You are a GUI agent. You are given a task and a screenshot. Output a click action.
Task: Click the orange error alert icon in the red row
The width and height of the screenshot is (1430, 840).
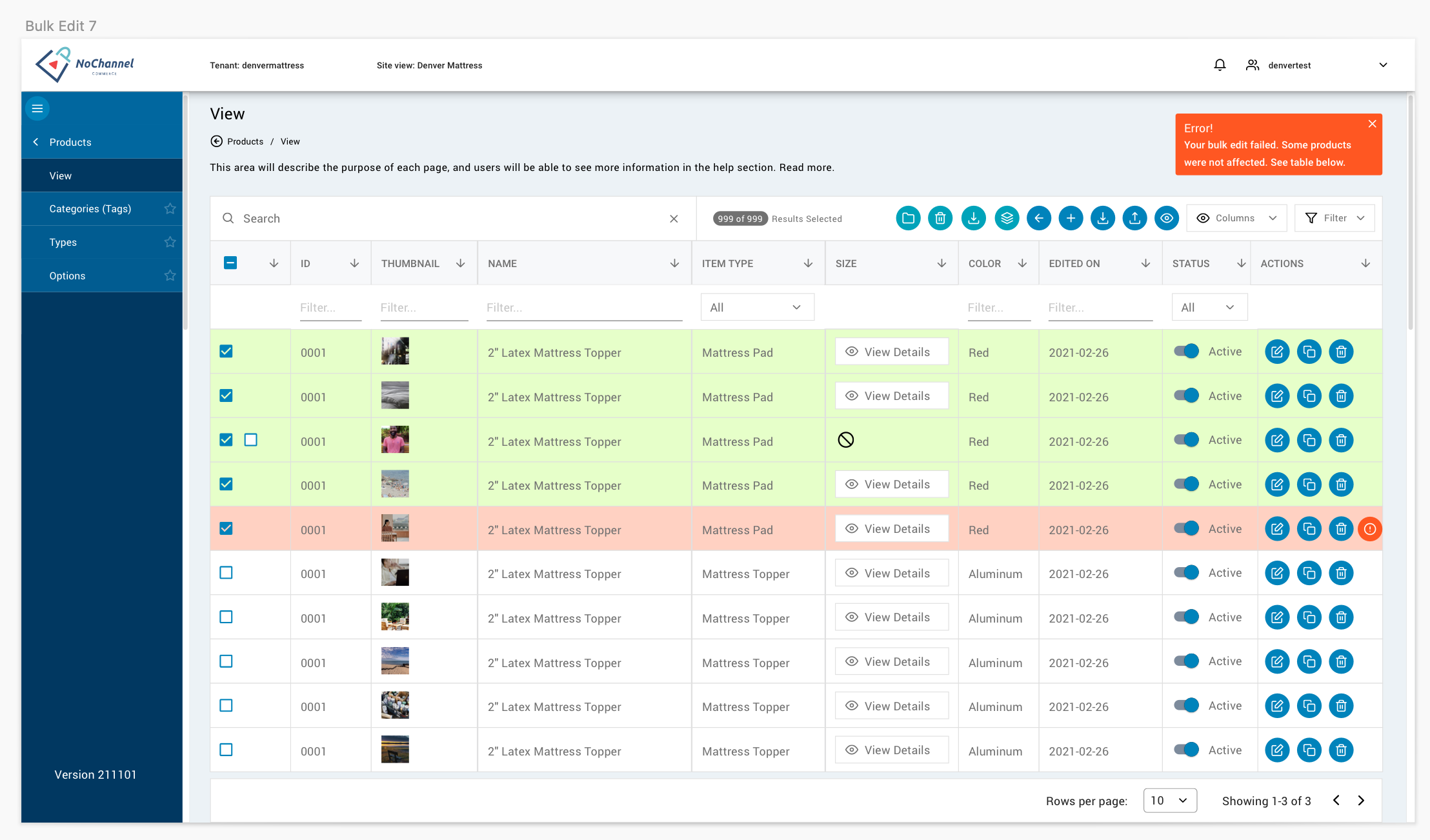(1369, 529)
